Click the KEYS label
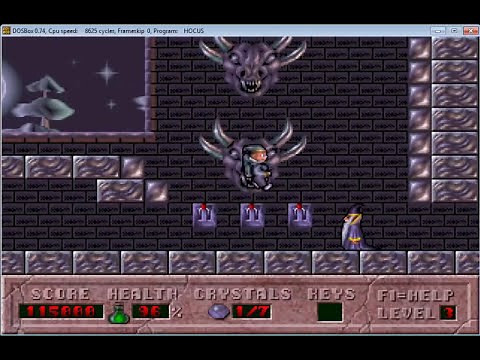The height and width of the screenshot is (360, 480). 331,294
